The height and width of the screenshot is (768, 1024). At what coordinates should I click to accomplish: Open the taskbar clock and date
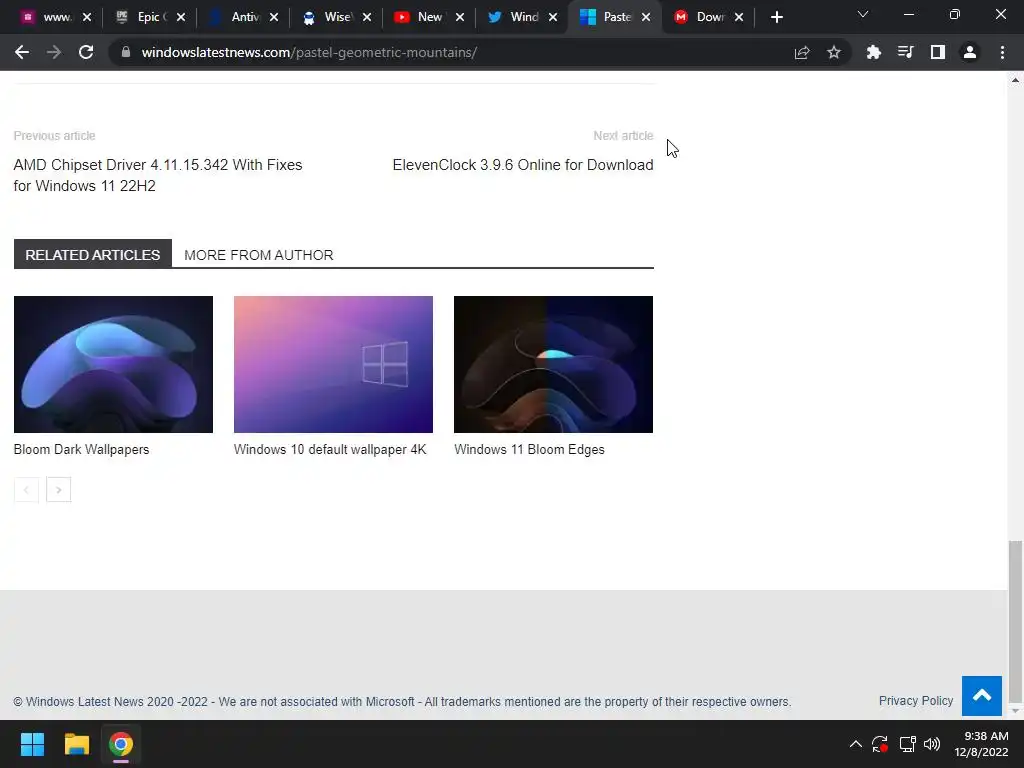click(982, 744)
